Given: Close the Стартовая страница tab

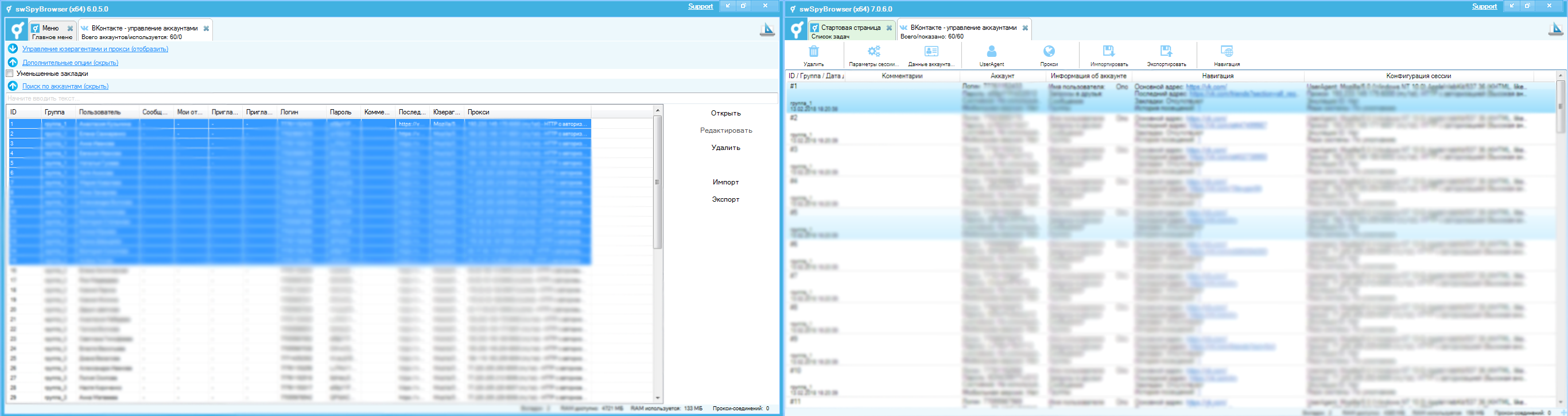Looking at the screenshot, I should [x=888, y=28].
